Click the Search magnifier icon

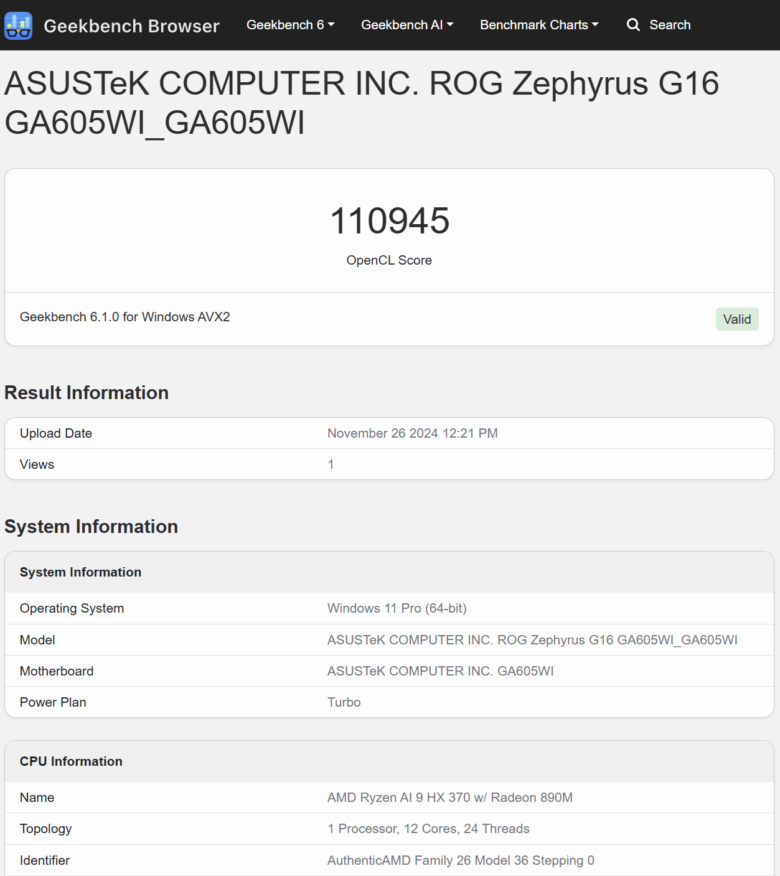[632, 25]
